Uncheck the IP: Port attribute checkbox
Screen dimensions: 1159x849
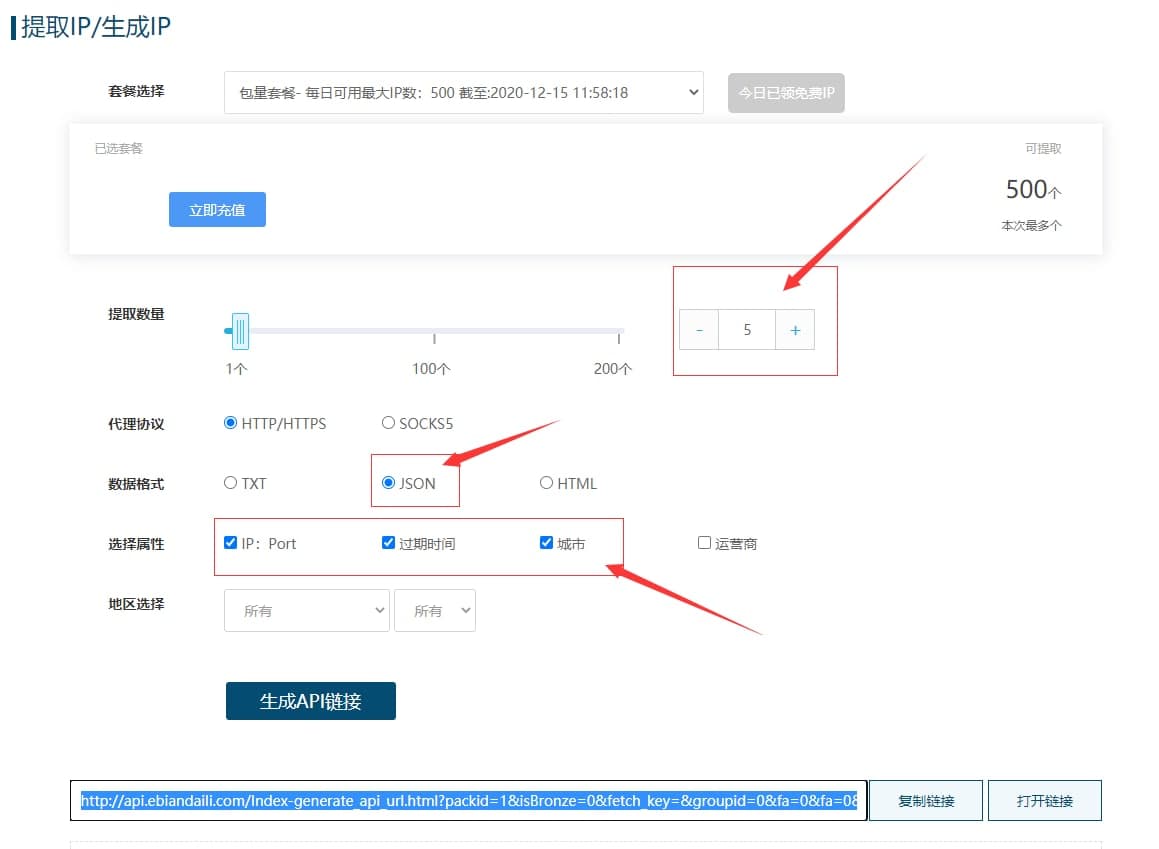tap(231, 542)
